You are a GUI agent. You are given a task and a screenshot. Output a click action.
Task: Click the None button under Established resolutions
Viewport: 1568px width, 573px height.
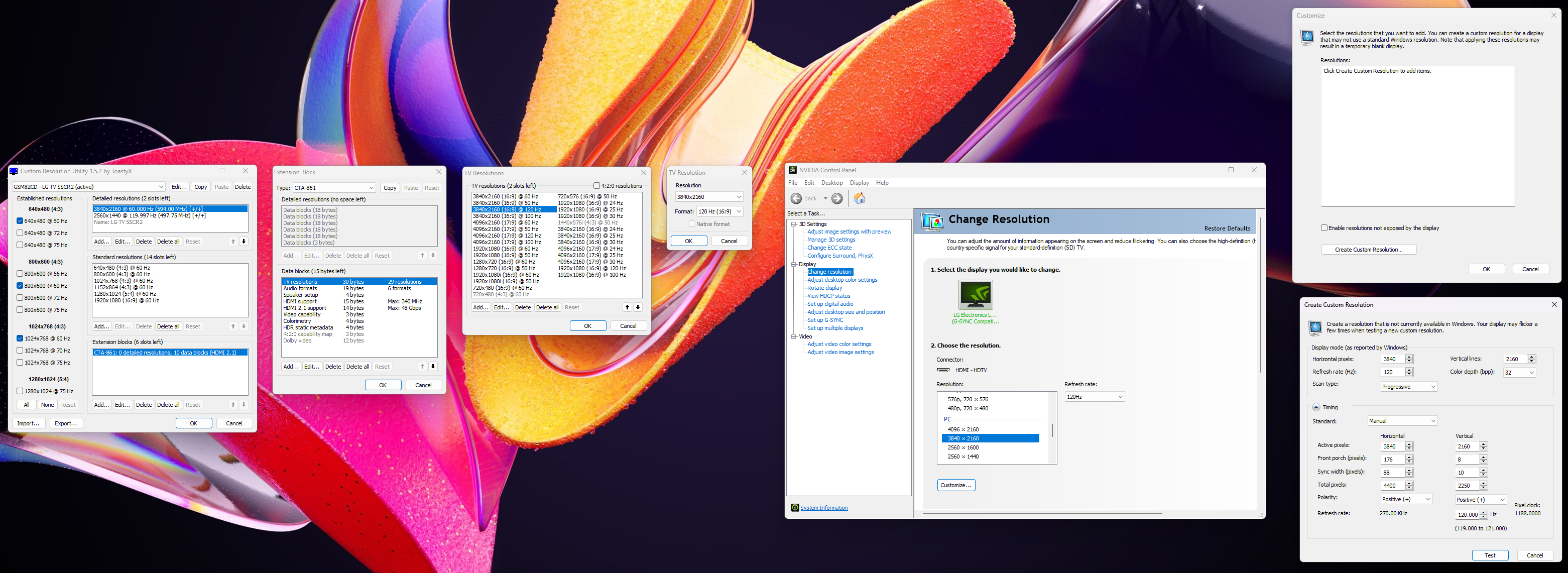(48, 405)
